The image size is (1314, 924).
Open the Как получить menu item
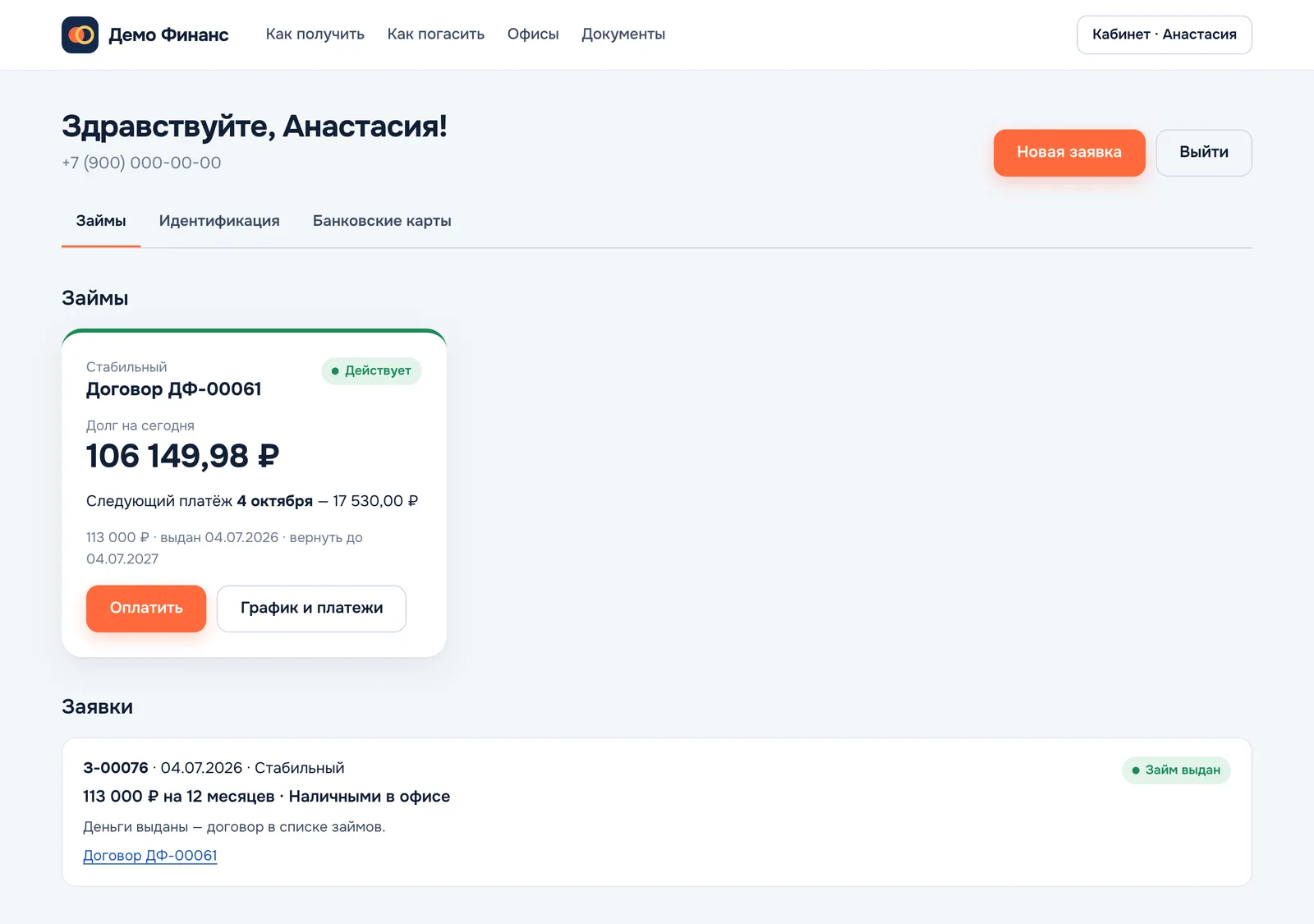[315, 34]
